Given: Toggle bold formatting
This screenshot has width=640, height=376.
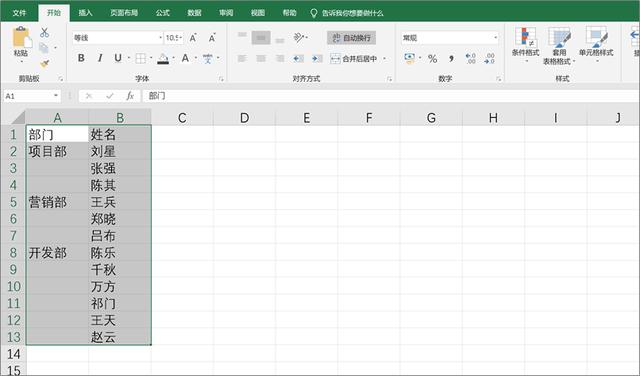Looking at the screenshot, I should [81, 58].
